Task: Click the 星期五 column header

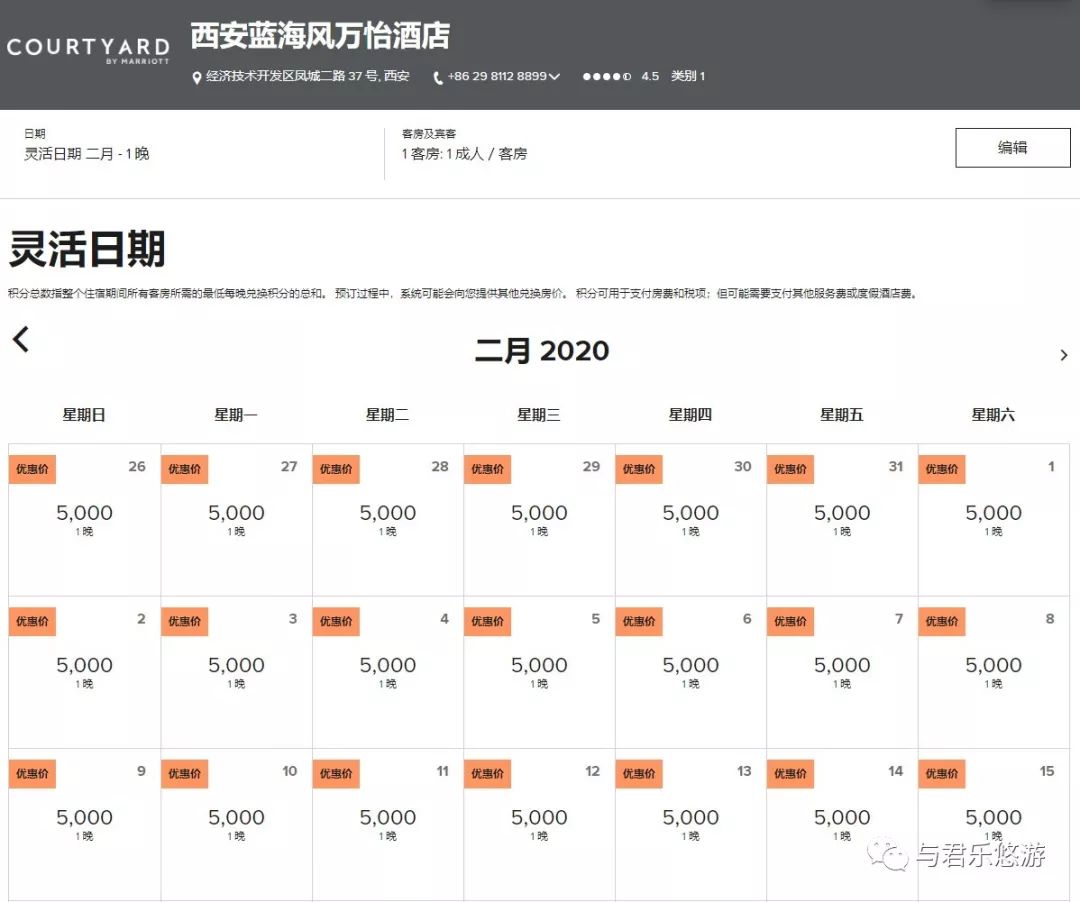Action: tap(842, 415)
